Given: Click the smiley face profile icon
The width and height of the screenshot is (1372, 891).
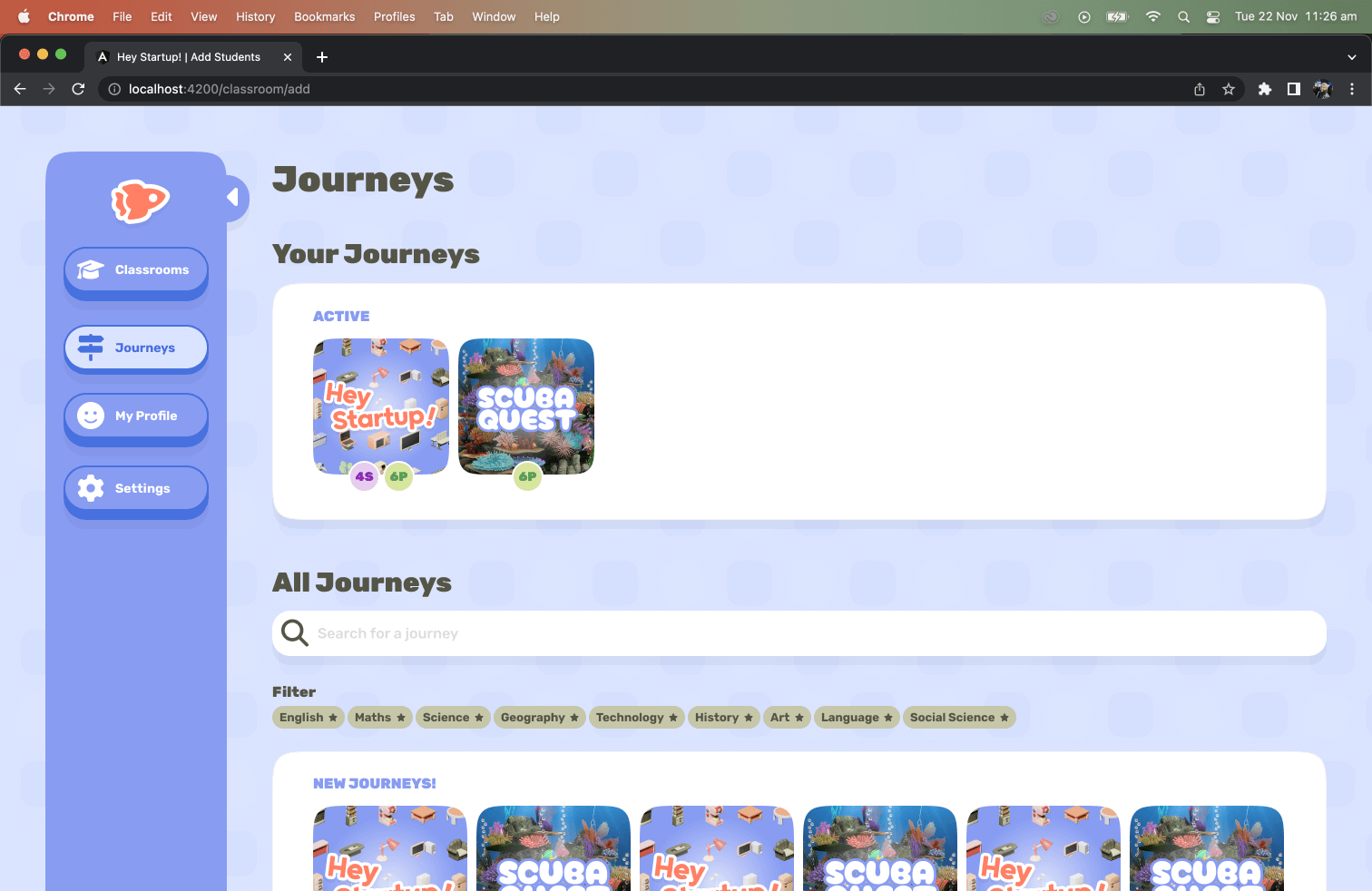Looking at the screenshot, I should click(x=91, y=416).
